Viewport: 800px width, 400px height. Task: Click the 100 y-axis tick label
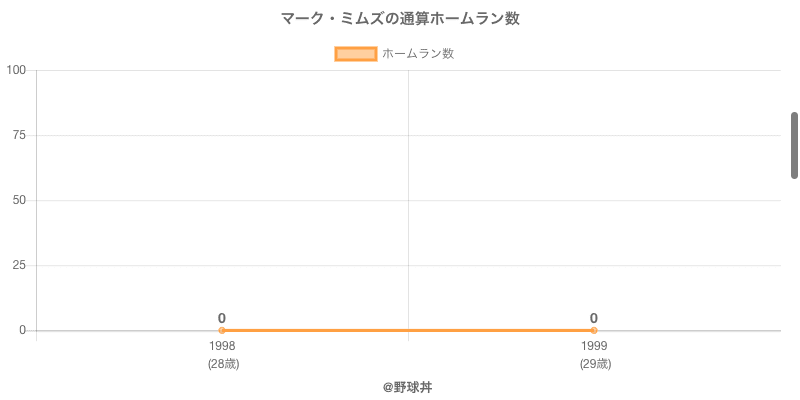(16, 70)
